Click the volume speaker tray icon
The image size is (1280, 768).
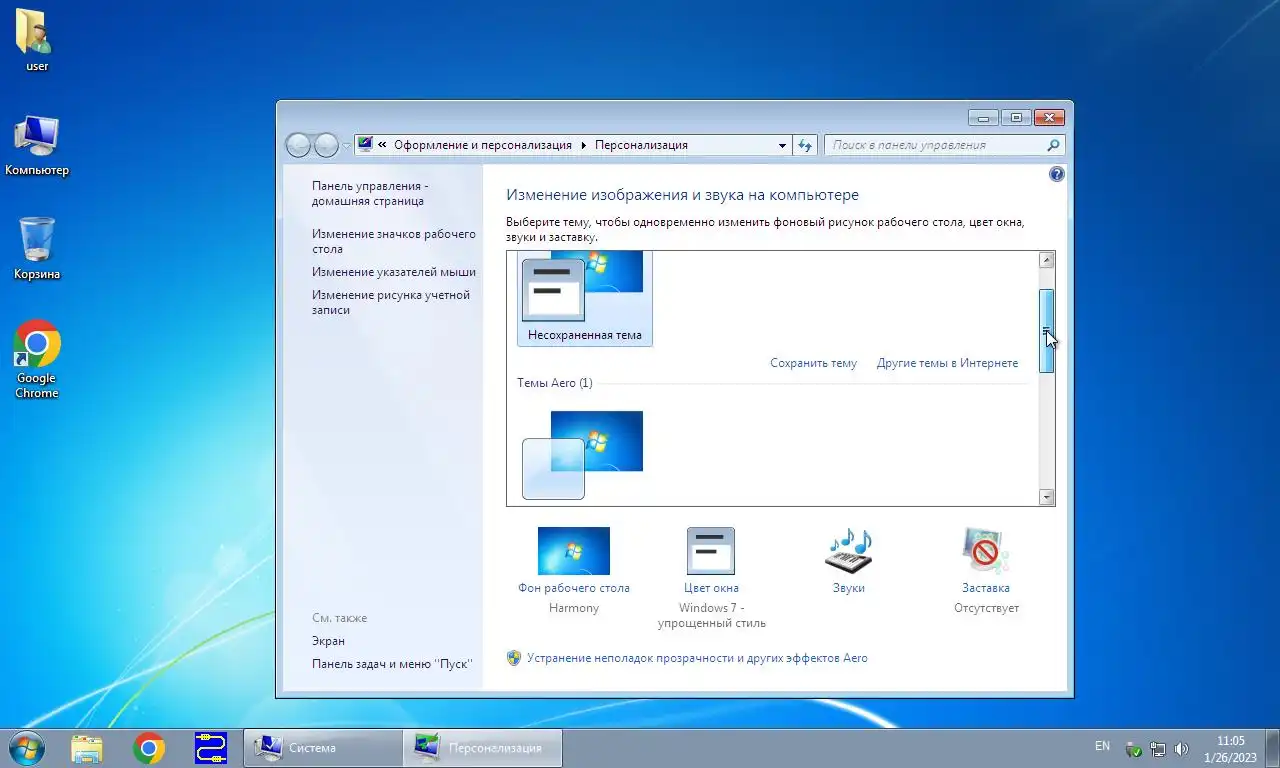pyautogui.click(x=1182, y=748)
